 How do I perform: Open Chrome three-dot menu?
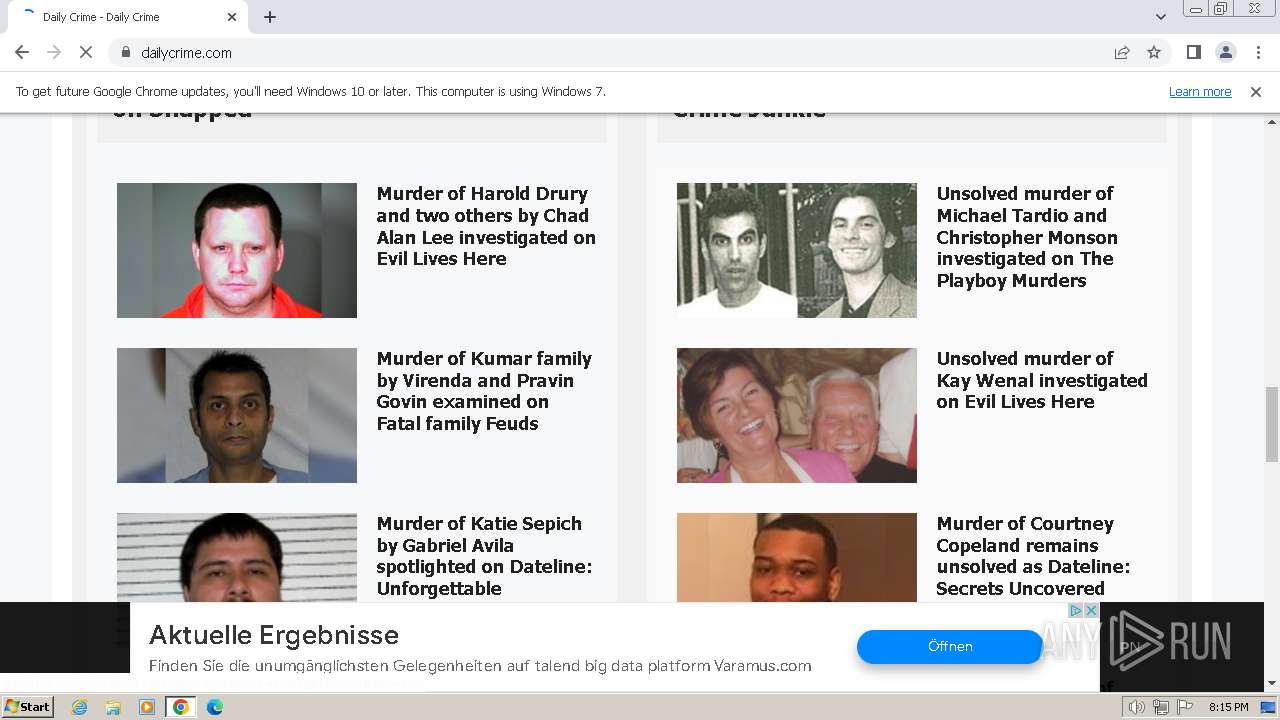pos(1256,52)
